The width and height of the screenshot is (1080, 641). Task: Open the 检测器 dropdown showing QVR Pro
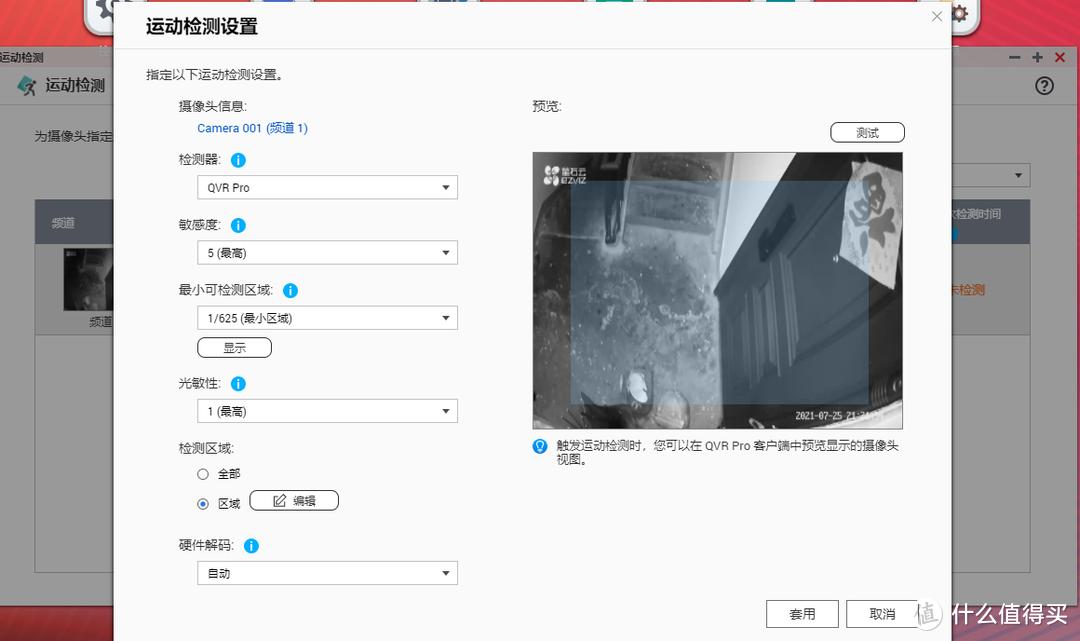click(327, 187)
